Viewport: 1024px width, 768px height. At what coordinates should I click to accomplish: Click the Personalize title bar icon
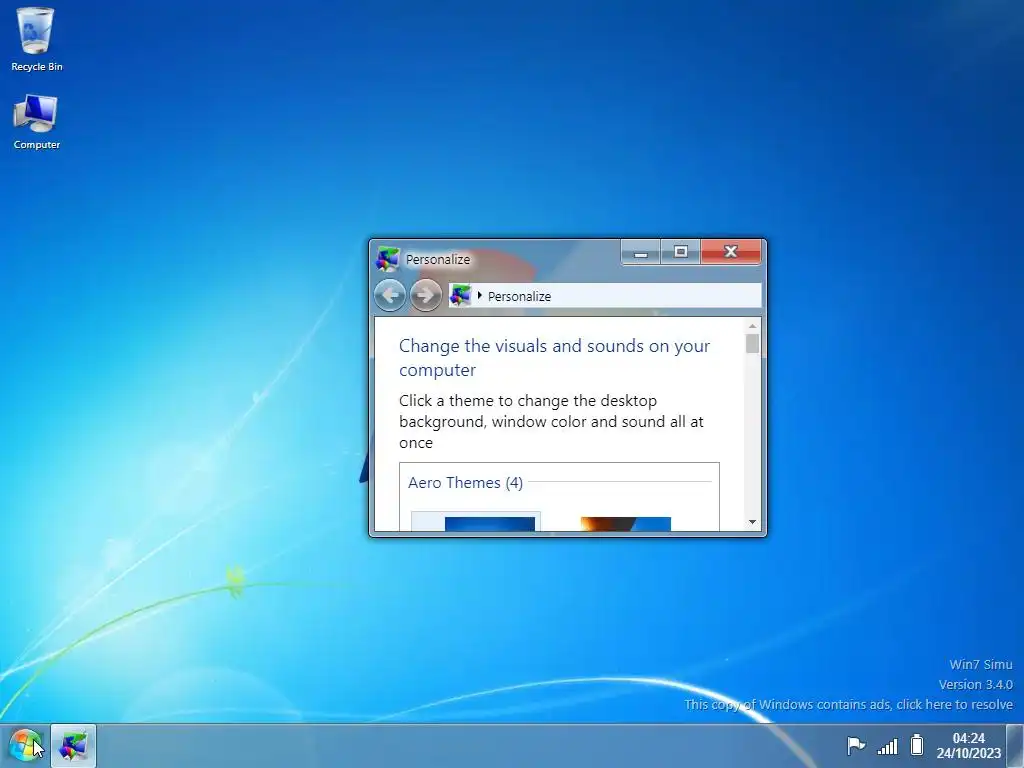point(387,259)
